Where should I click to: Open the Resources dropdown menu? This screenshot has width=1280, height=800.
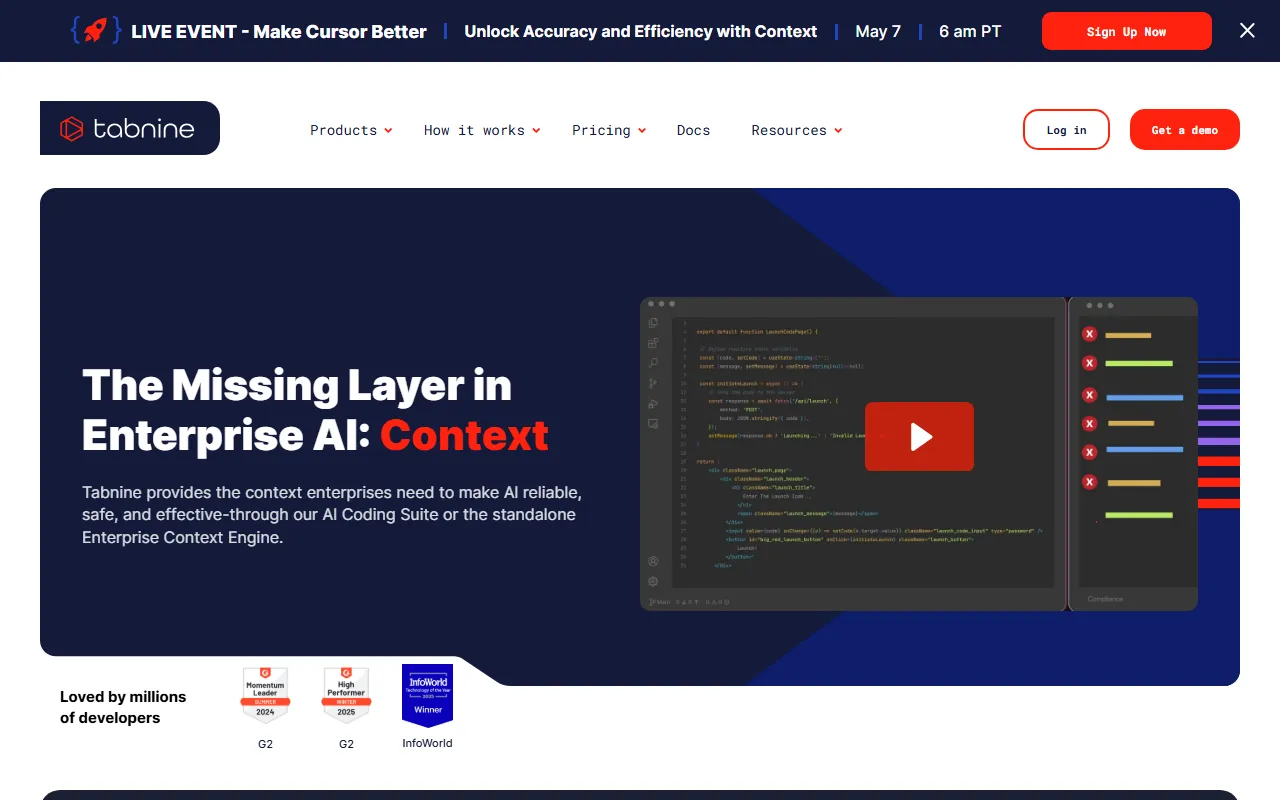click(x=796, y=130)
